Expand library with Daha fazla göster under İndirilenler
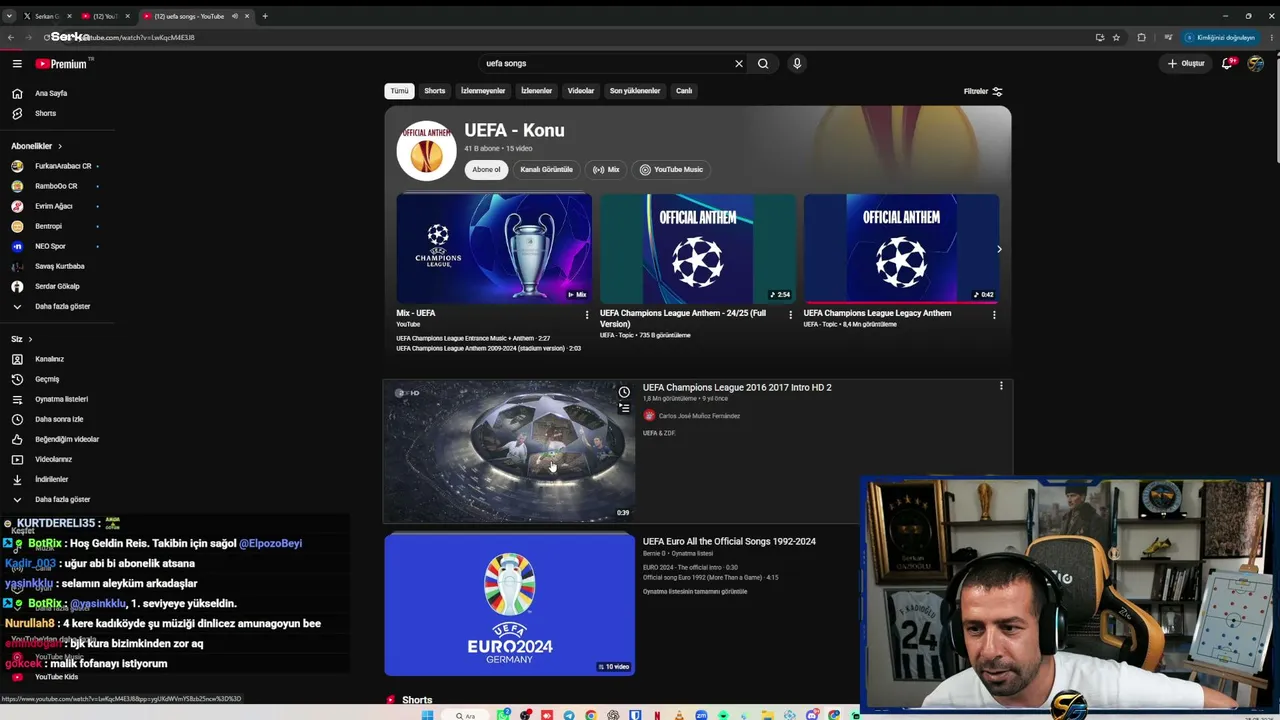1280x720 pixels. point(62,499)
